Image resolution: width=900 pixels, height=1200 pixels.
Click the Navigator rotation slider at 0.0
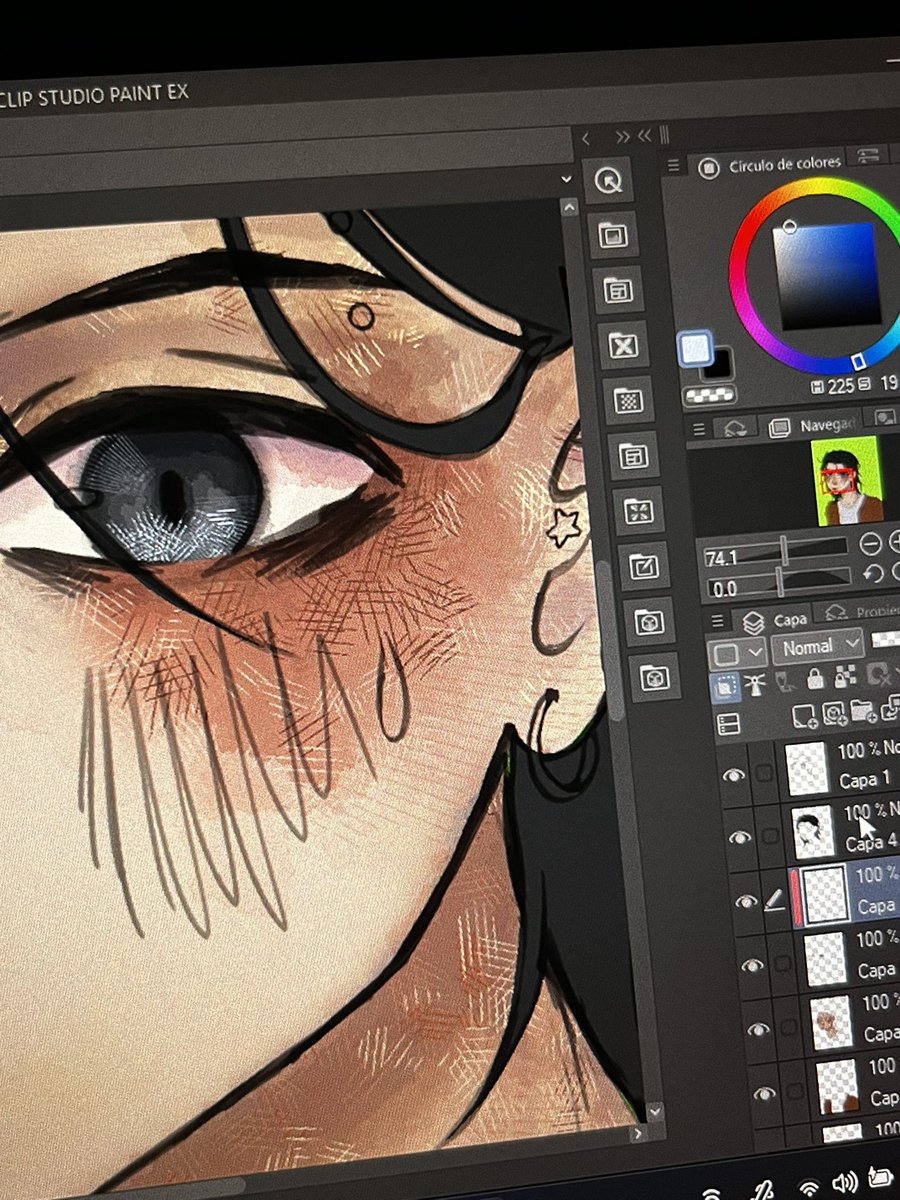point(778,583)
